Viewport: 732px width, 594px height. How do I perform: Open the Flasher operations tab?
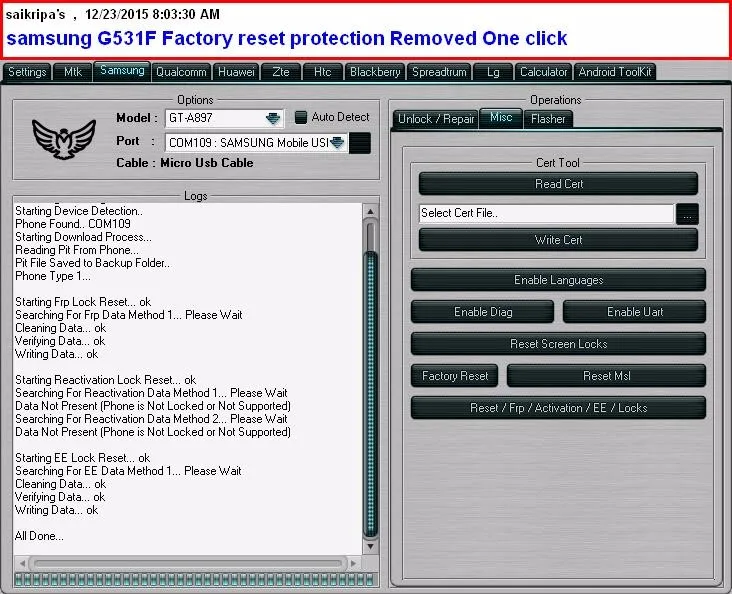coord(548,119)
